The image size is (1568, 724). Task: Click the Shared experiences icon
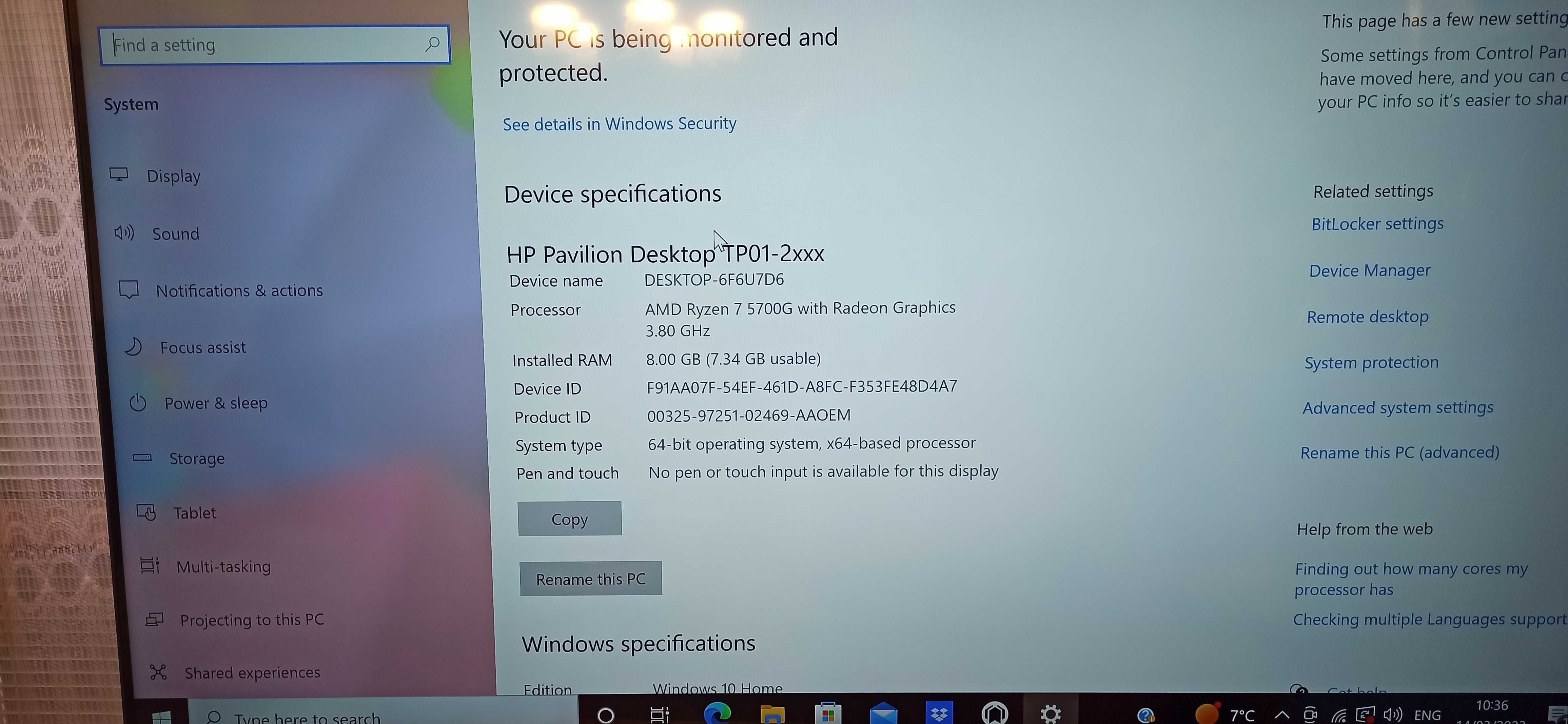point(158,672)
